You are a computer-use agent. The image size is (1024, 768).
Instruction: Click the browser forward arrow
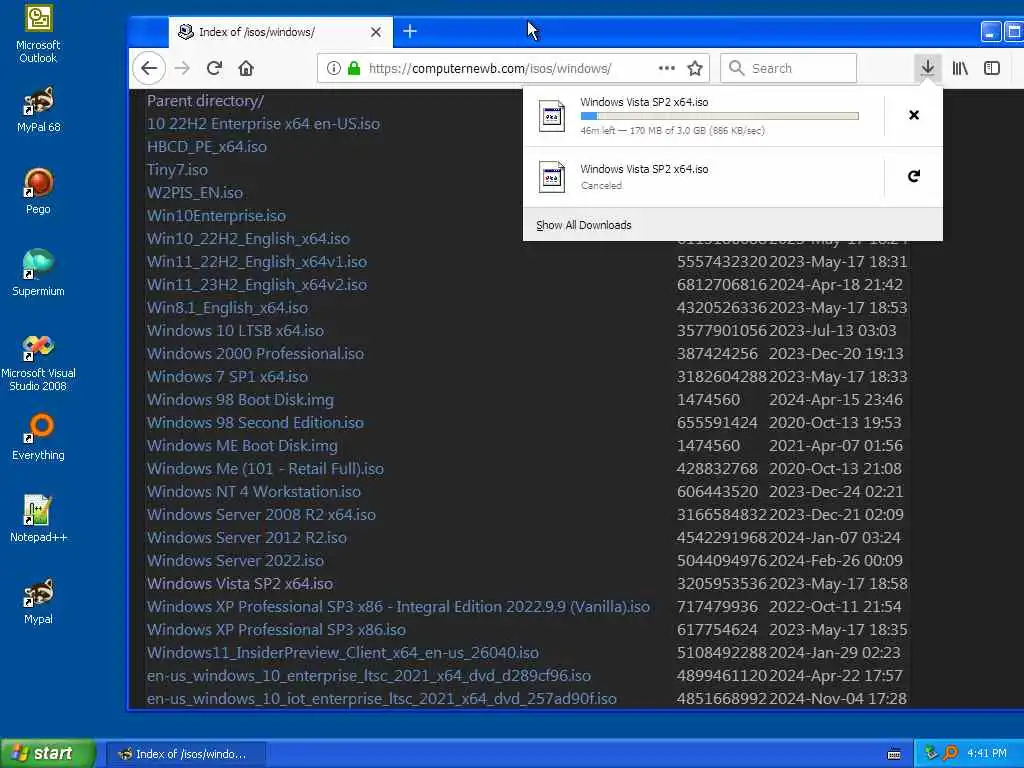182,68
